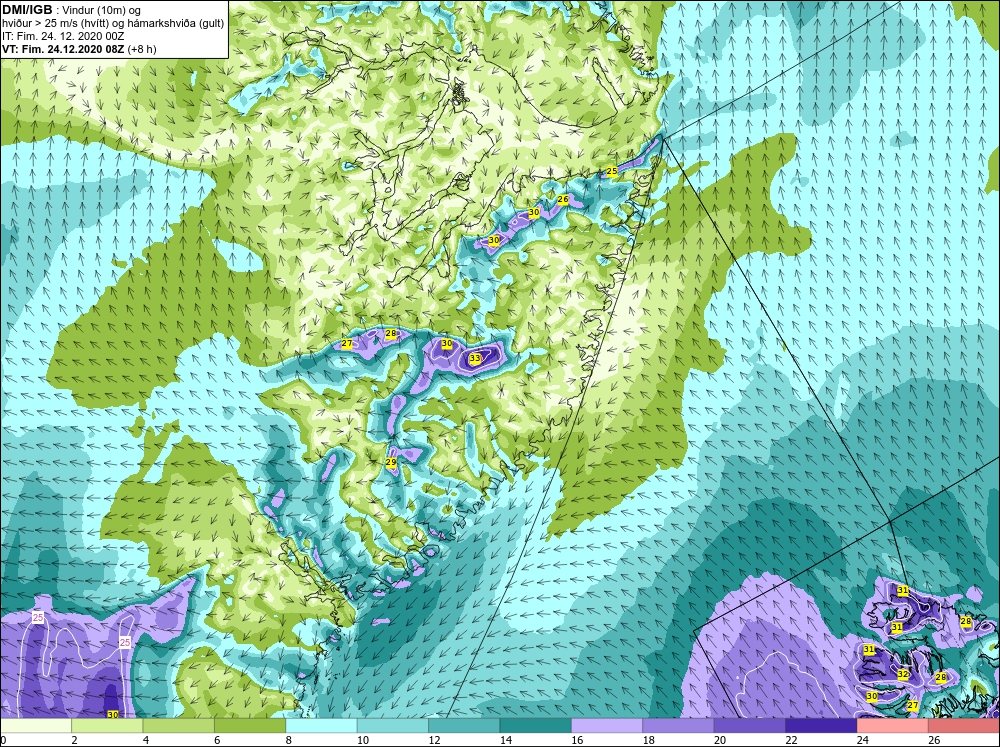
Task: Select the 'Vindur (10m) og' header text
Action: (x=101, y=10)
